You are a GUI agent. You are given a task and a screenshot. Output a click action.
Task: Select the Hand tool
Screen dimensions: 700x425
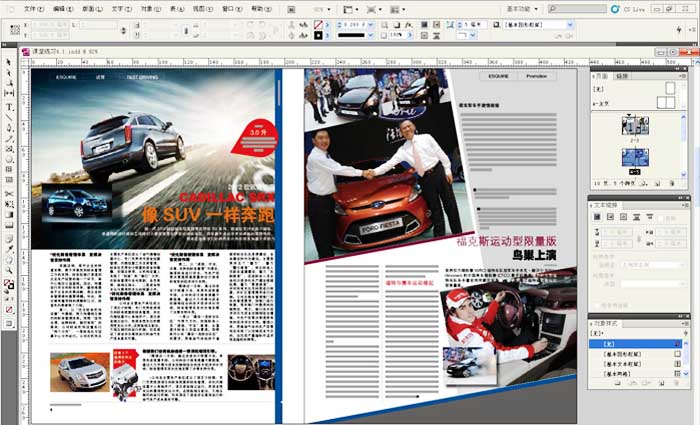[x=8, y=260]
